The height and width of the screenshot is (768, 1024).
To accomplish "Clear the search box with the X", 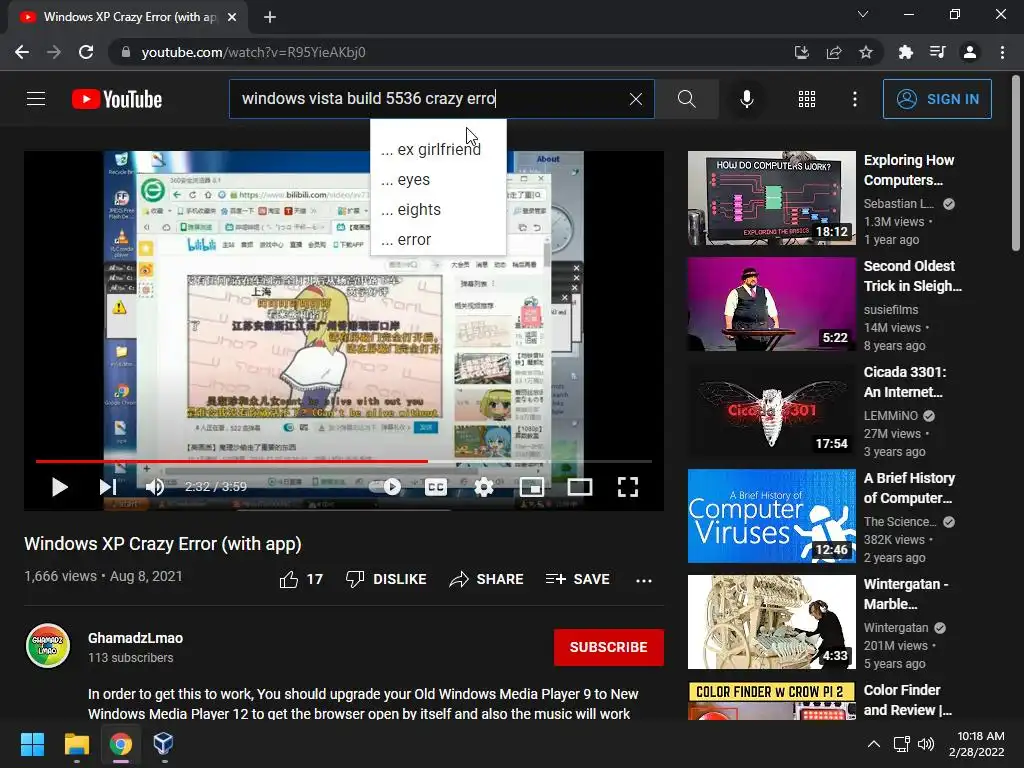I will 635,99.
